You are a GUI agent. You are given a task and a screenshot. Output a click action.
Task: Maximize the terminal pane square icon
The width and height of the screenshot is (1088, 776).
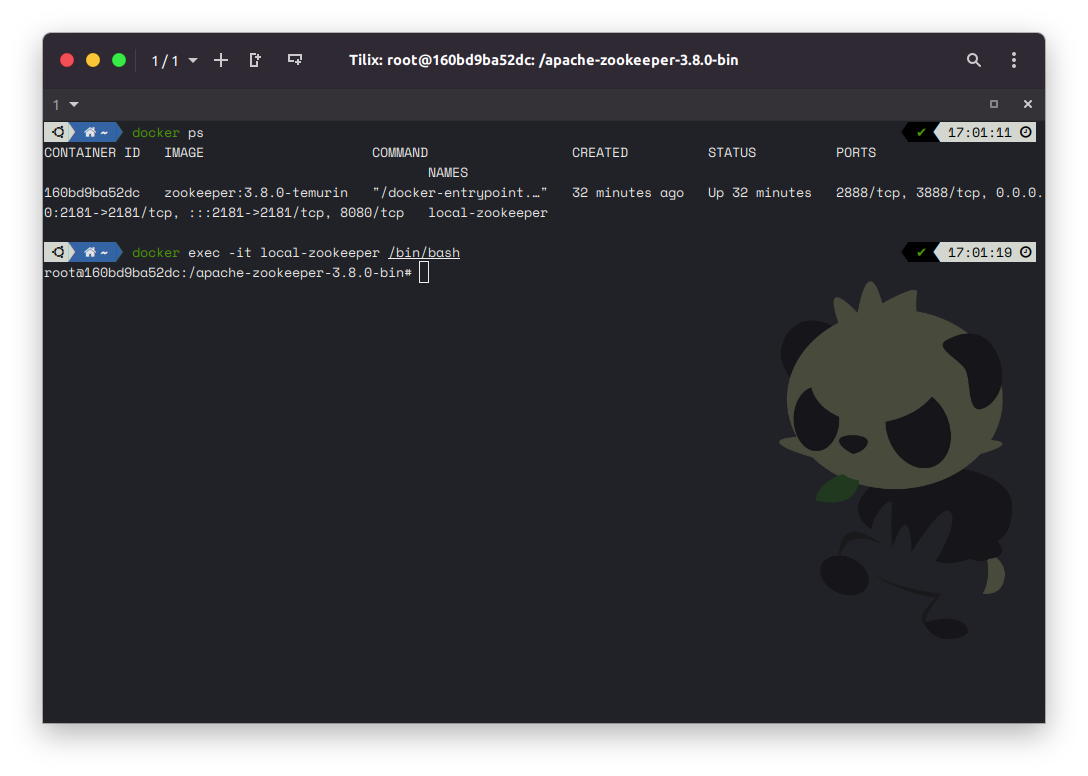[x=994, y=104]
